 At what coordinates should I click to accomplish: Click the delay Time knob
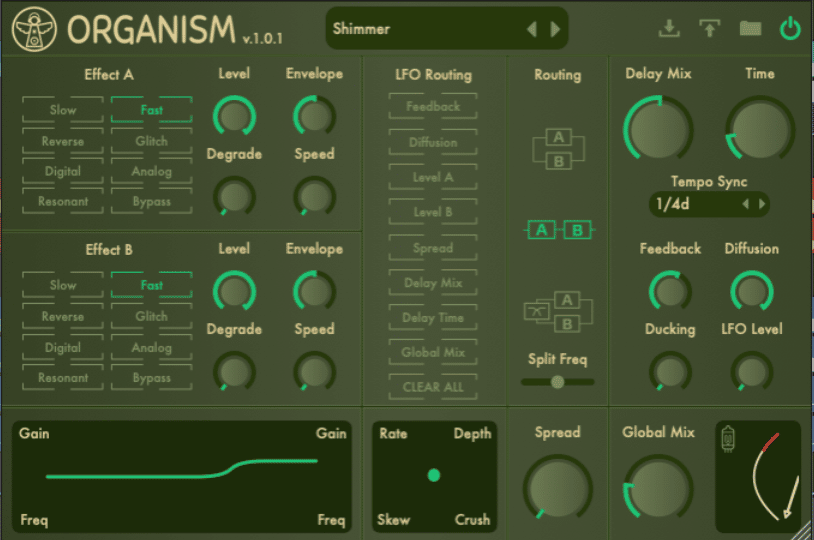[x=759, y=128]
